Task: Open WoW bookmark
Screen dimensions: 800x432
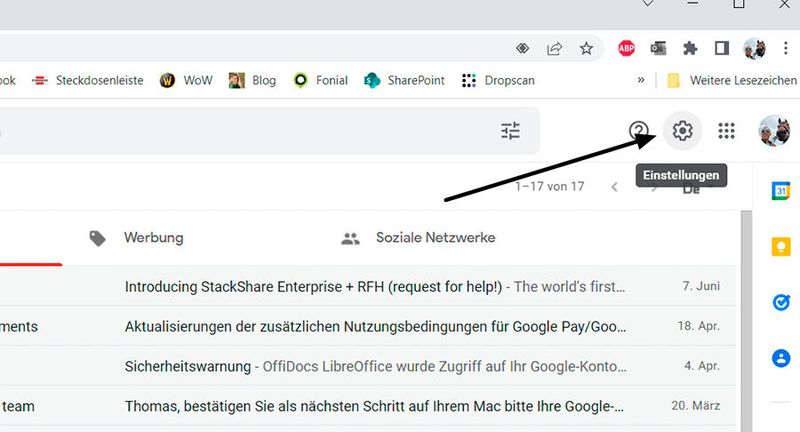Action: point(186,80)
